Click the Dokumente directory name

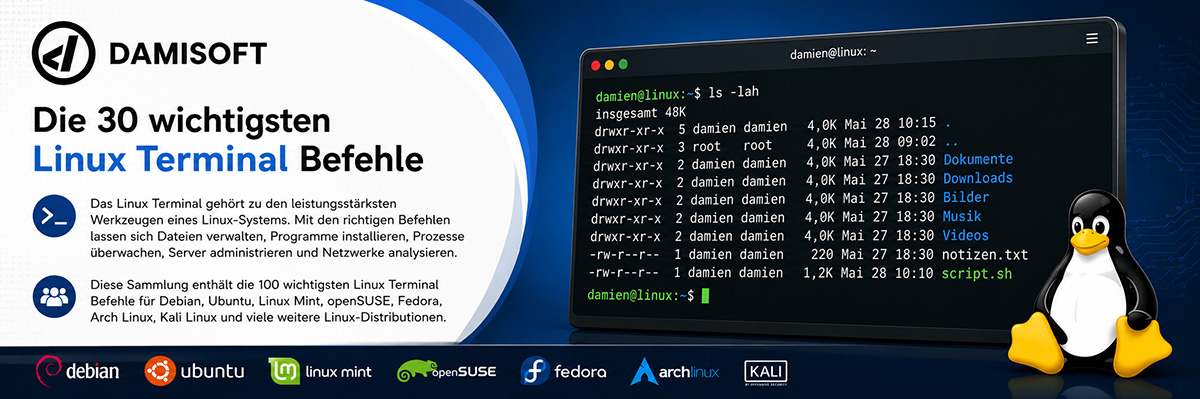click(977, 160)
